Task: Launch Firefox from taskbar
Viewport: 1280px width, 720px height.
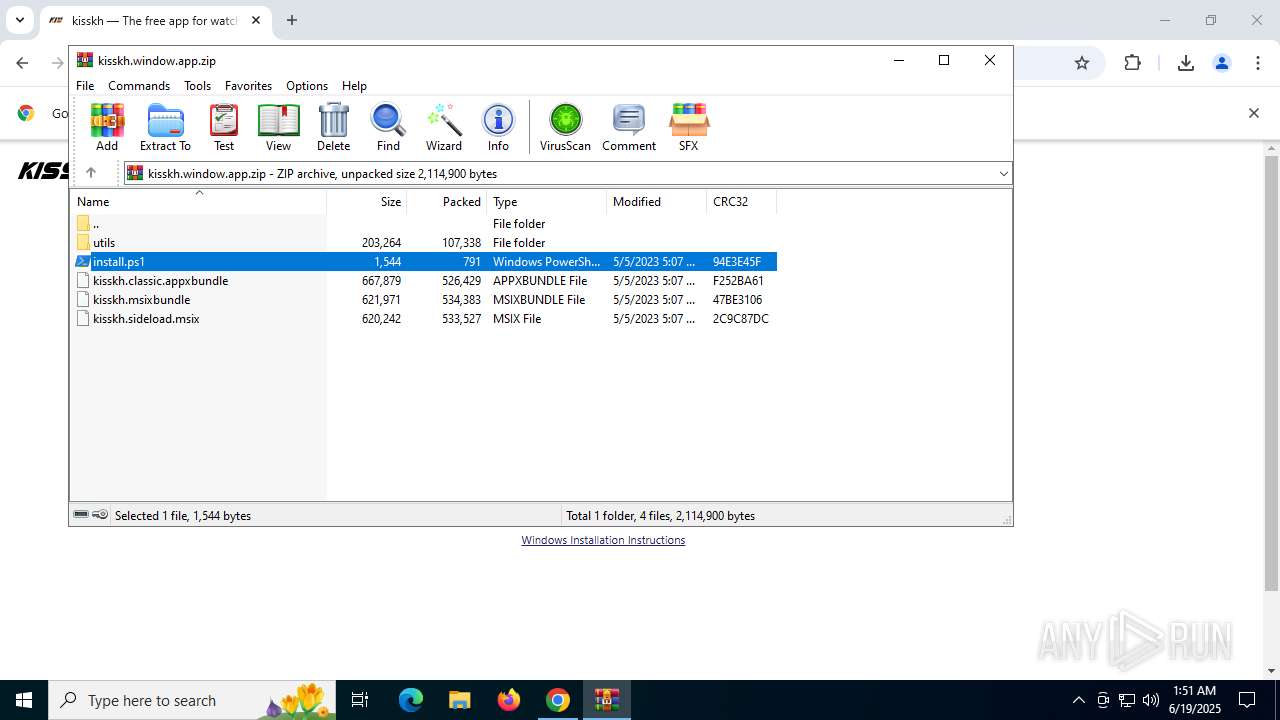Action: 509,700
